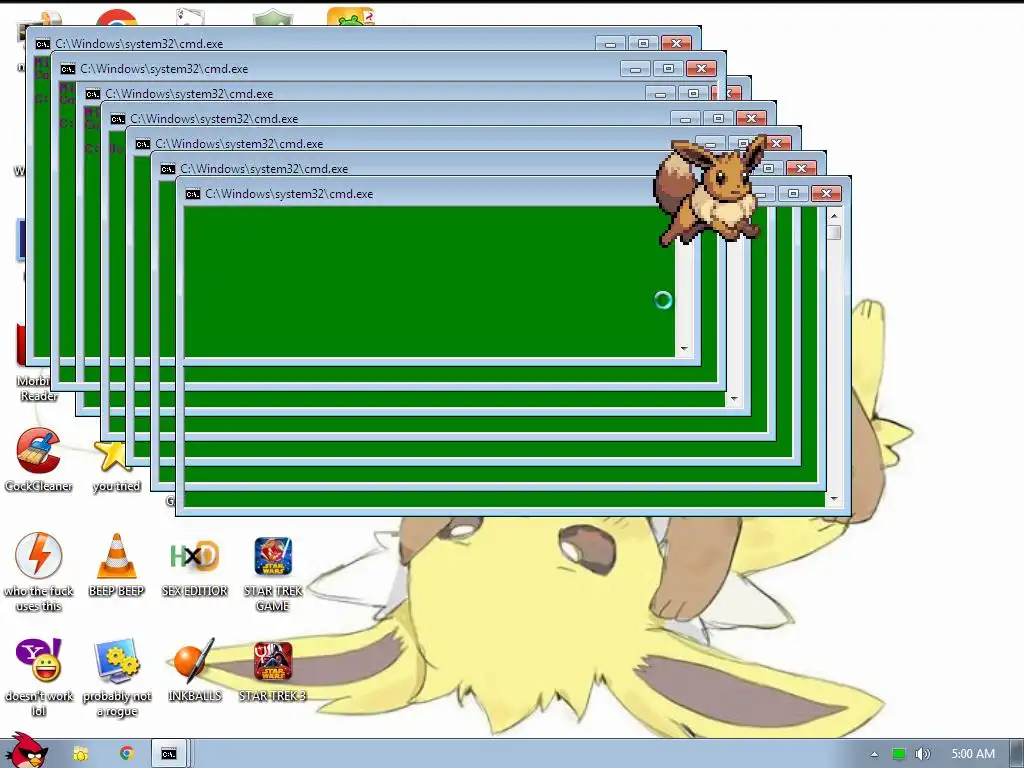Maximize the frontmost cmd.exe window
Screen dimensions: 1024x768
793,193
